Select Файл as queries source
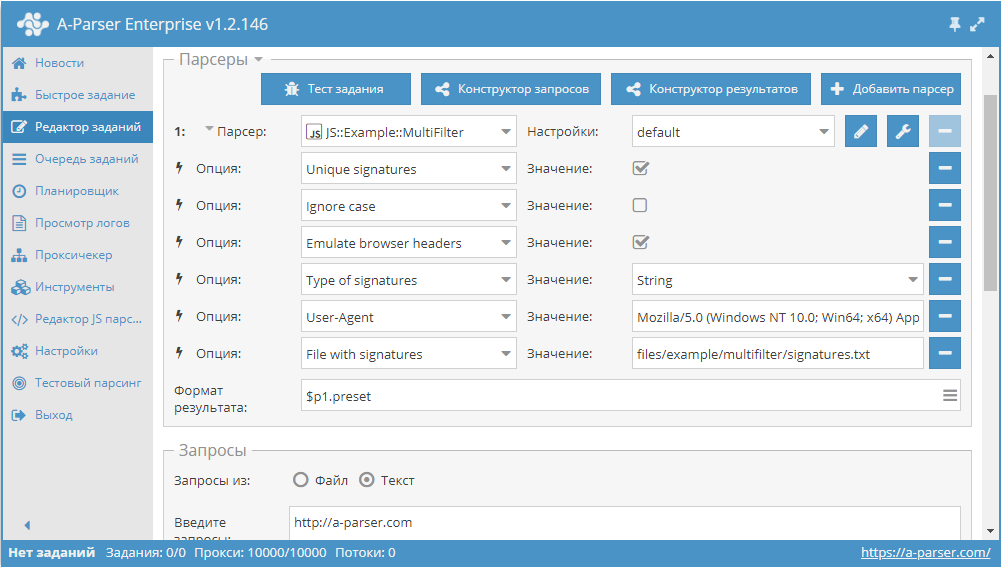The width and height of the screenshot is (1001, 567). click(300, 480)
